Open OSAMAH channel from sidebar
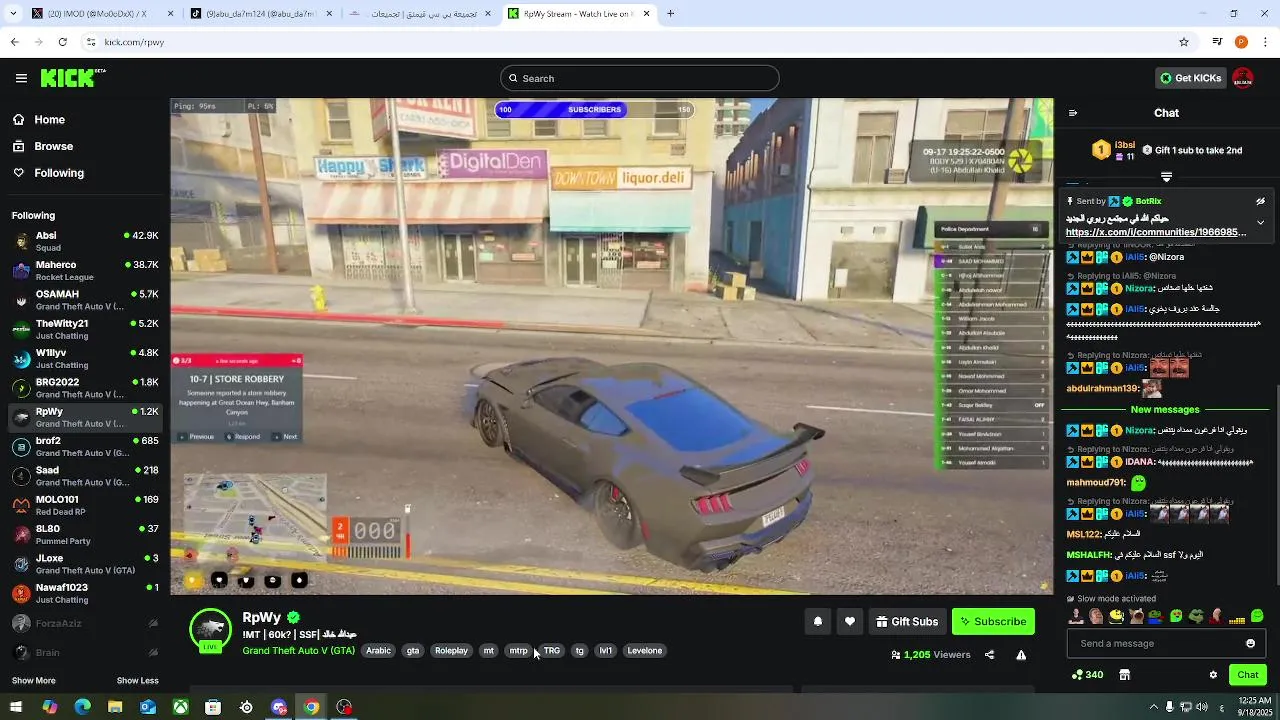This screenshot has width=1280, height=720. (84, 300)
